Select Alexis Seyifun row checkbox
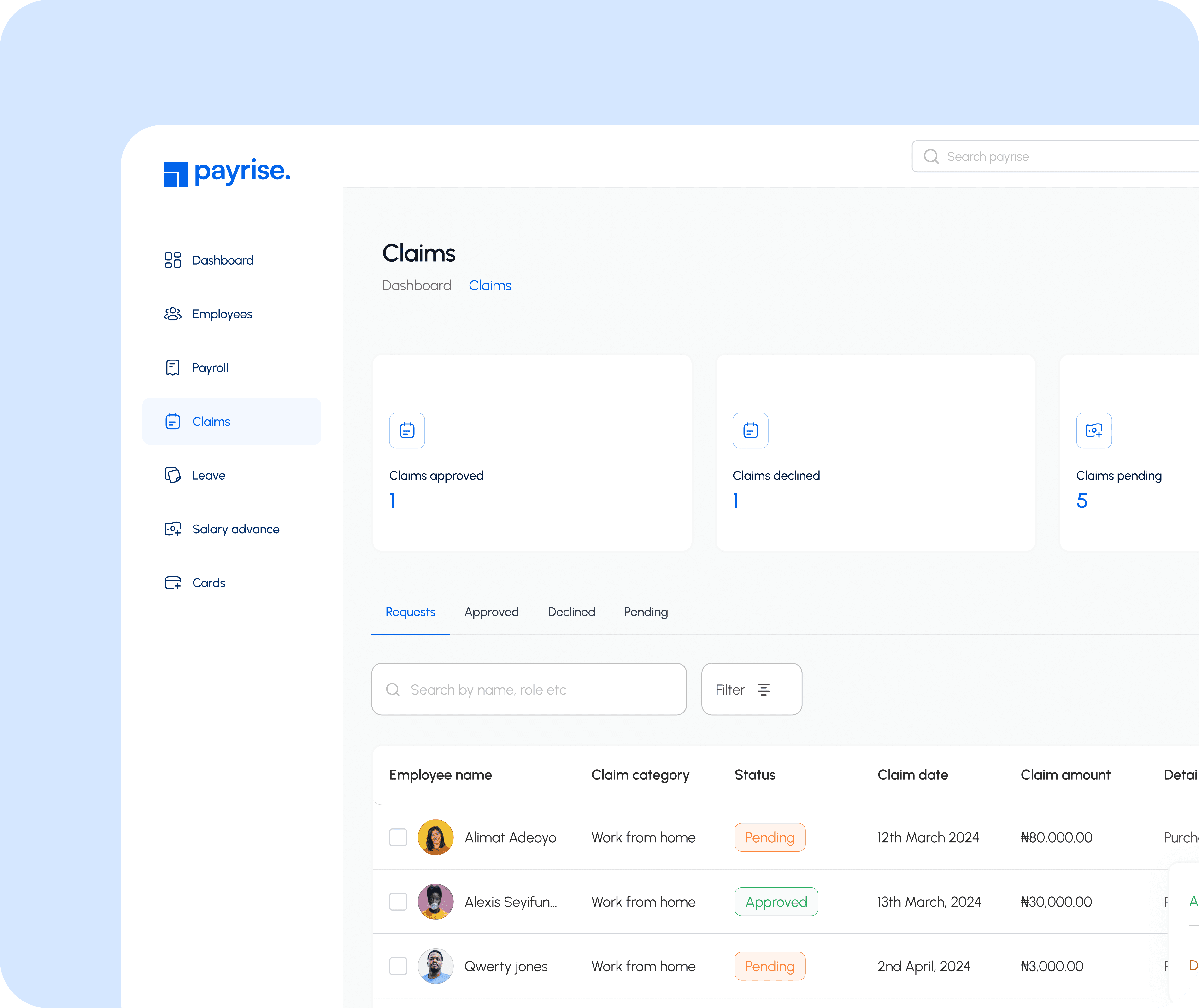Viewport: 1199px width, 1008px height. tap(398, 902)
